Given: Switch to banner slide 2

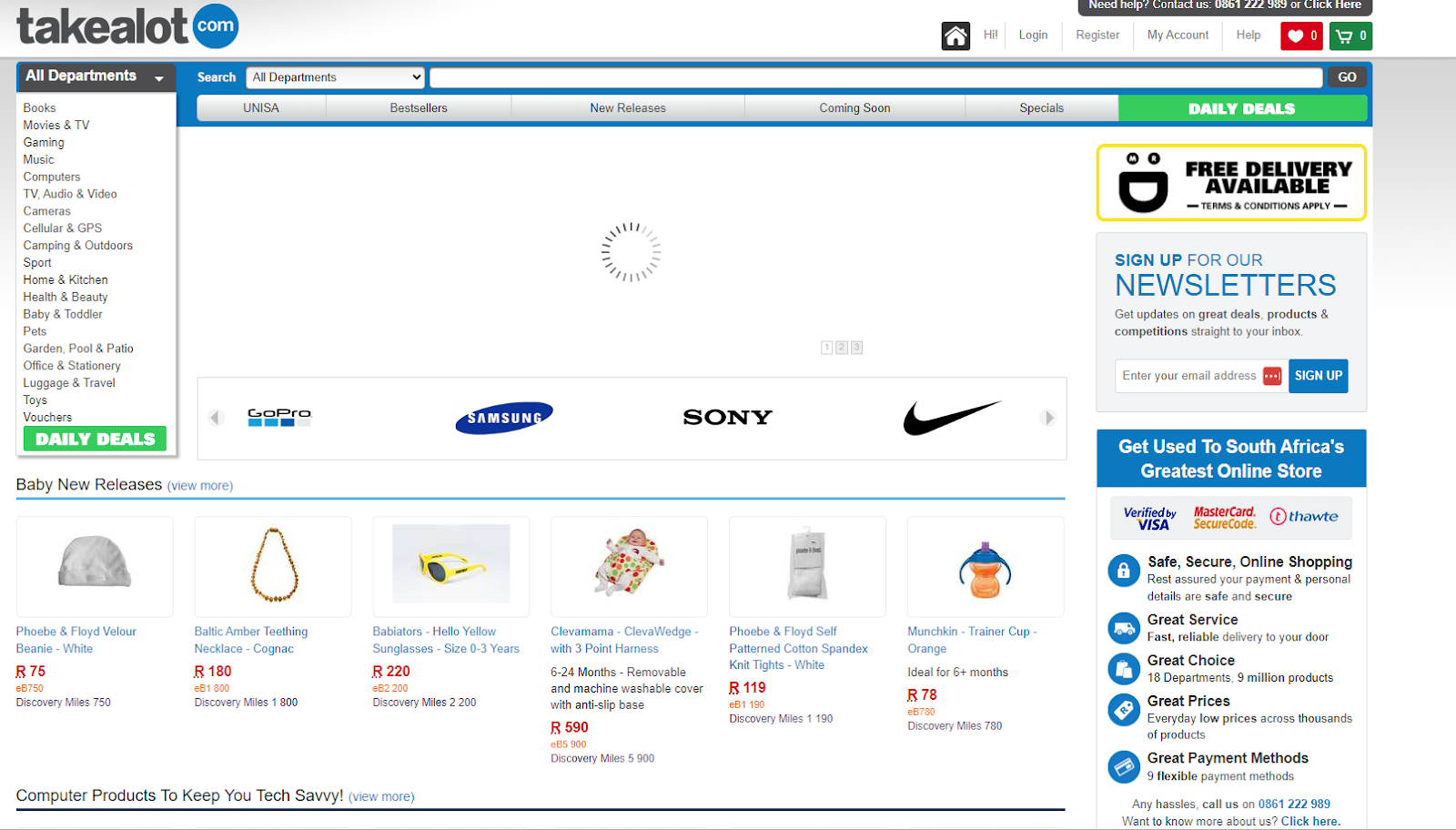Looking at the screenshot, I should pos(842,348).
